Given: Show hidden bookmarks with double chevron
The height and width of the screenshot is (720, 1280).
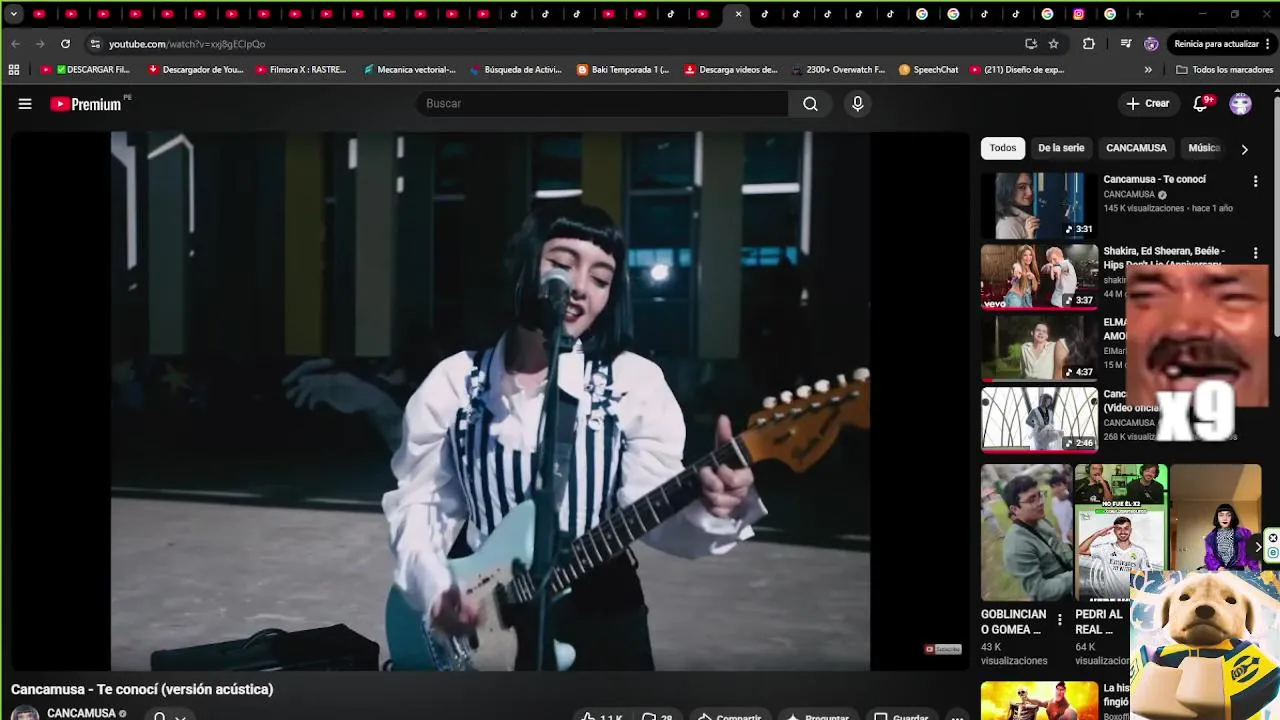Looking at the screenshot, I should point(1148,70).
